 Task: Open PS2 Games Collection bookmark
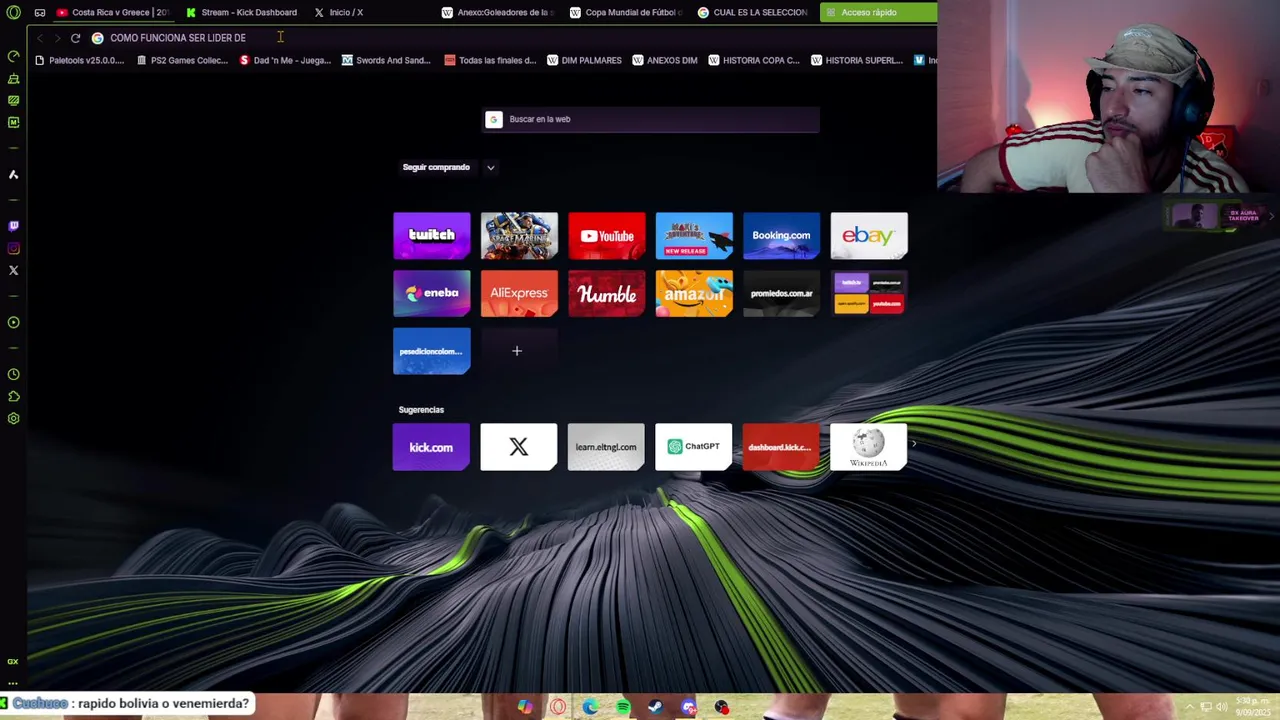(x=182, y=60)
